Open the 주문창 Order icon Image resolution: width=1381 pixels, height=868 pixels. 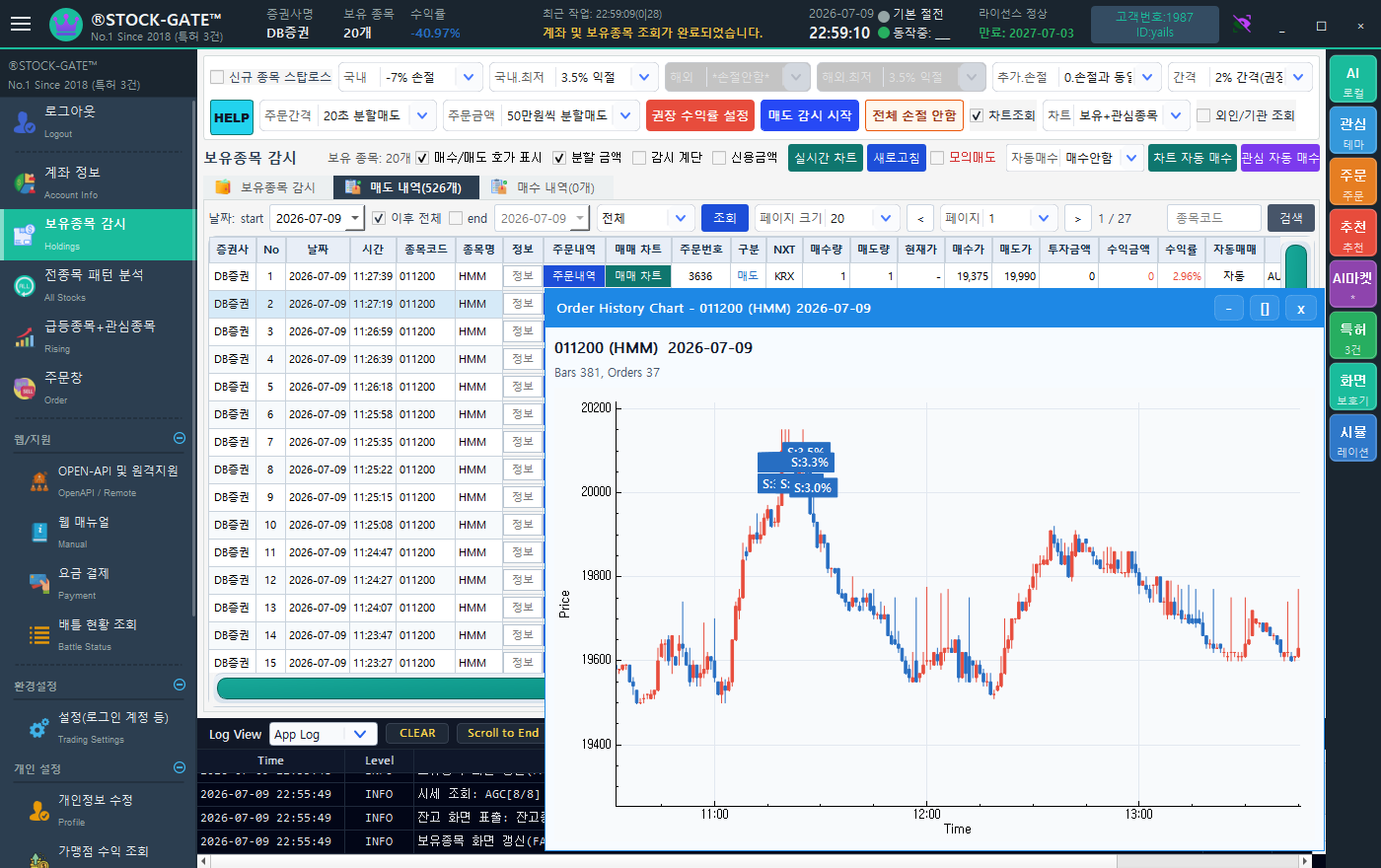point(25,389)
